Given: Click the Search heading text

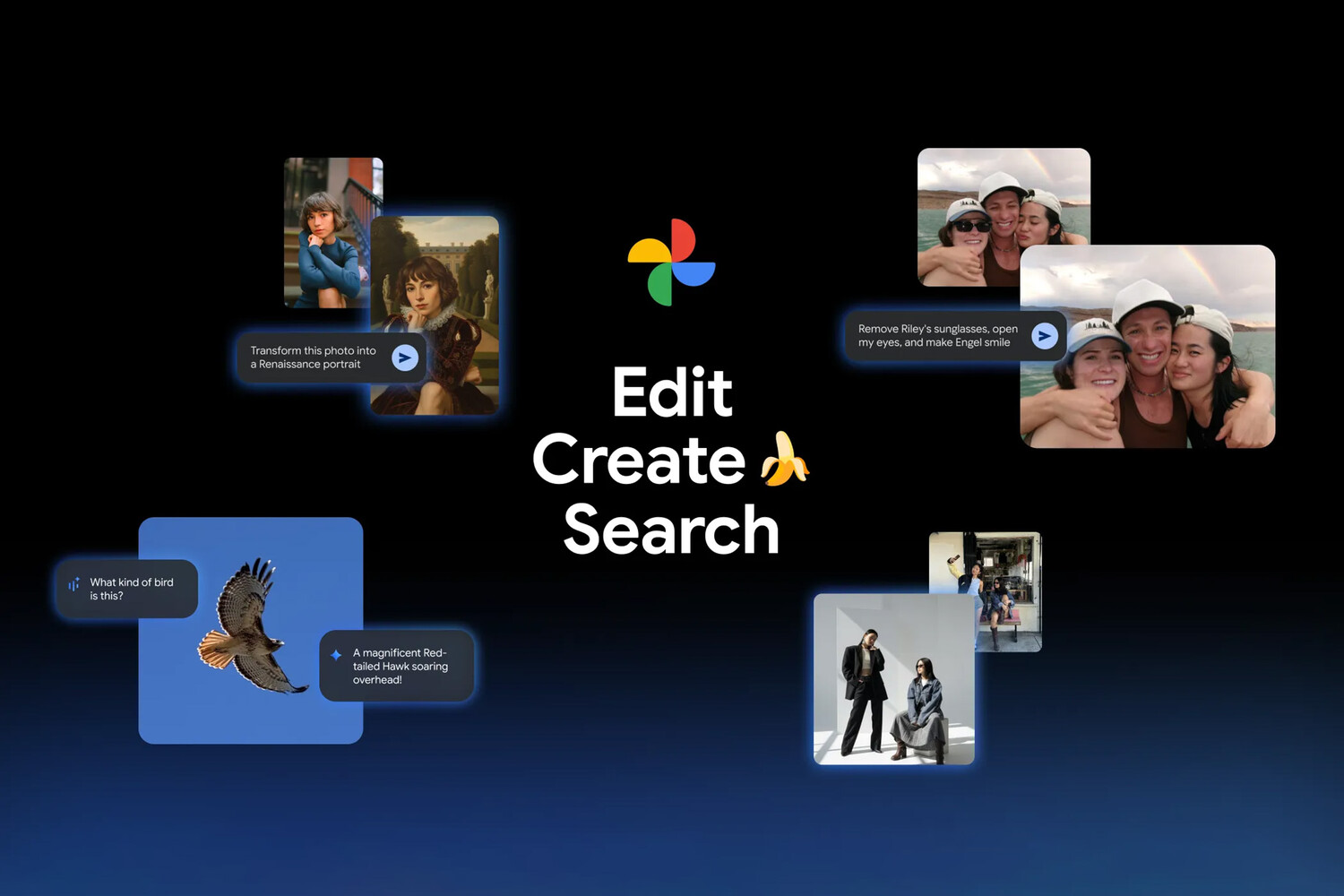Looking at the screenshot, I should [671, 530].
